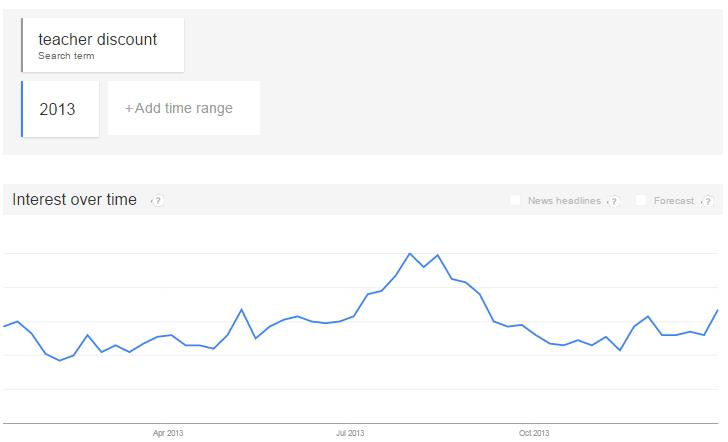Click the highest peak on the blue line
Viewport: 728px width, 442px height.
point(410,254)
